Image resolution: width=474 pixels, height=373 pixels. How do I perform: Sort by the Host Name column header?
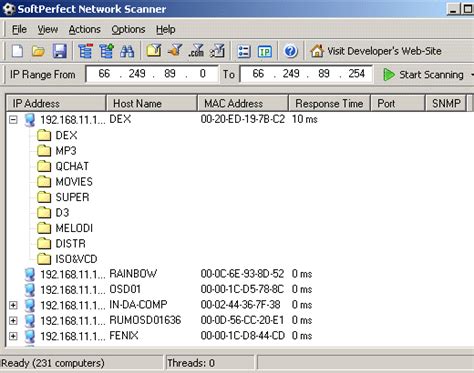click(x=152, y=103)
